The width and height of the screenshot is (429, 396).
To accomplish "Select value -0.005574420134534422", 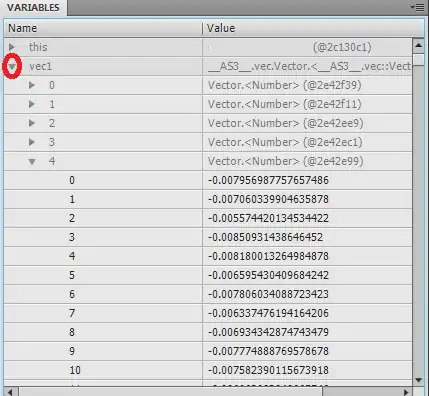I will click(268, 218).
